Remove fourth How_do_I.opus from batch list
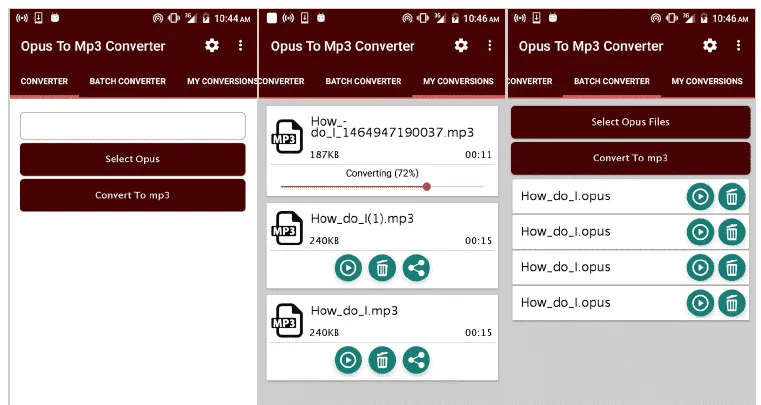Screen dimensions: 761x405 tap(731, 303)
